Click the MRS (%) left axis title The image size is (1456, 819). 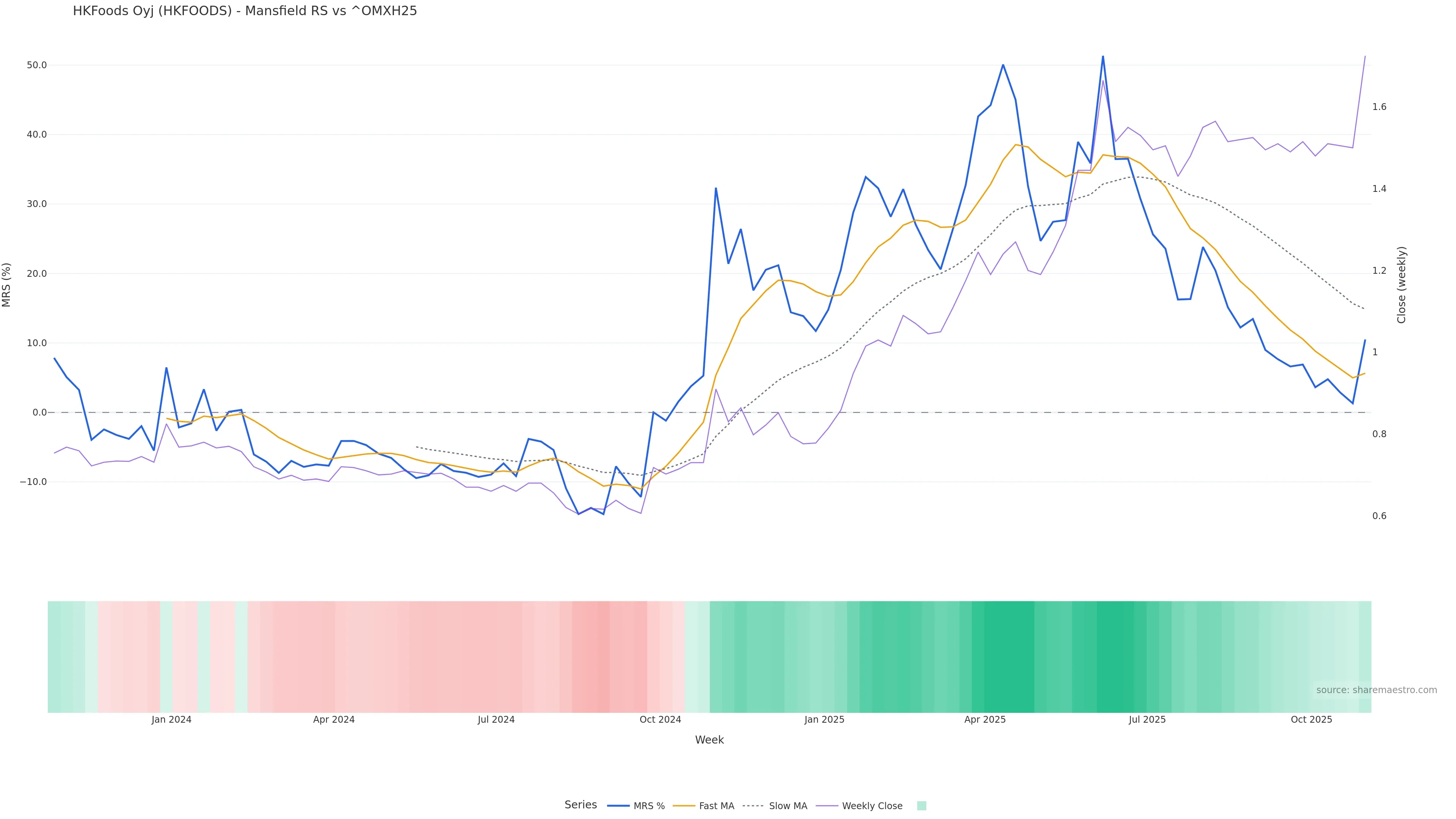click(x=7, y=285)
